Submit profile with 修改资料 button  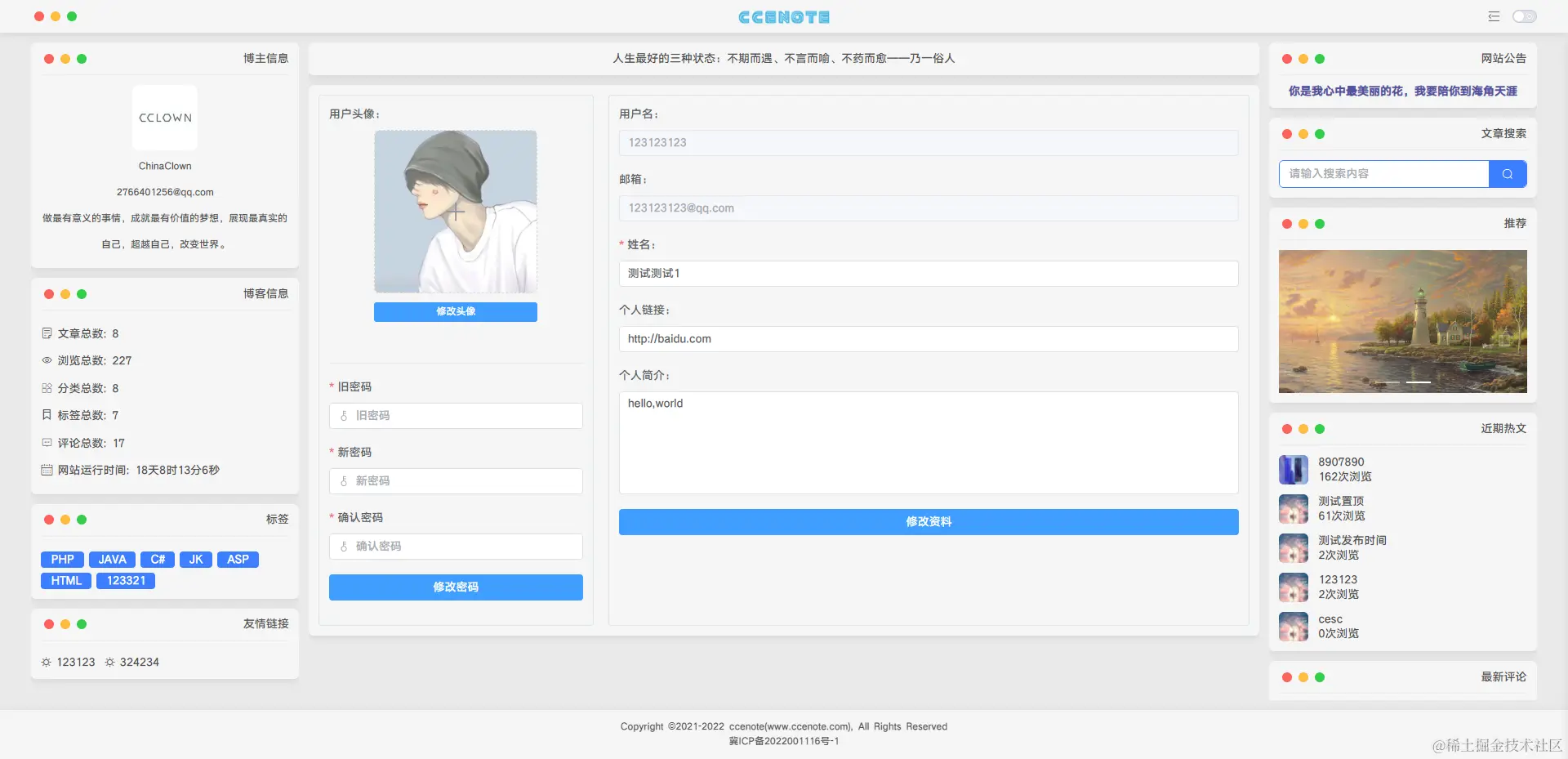point(929,522)
